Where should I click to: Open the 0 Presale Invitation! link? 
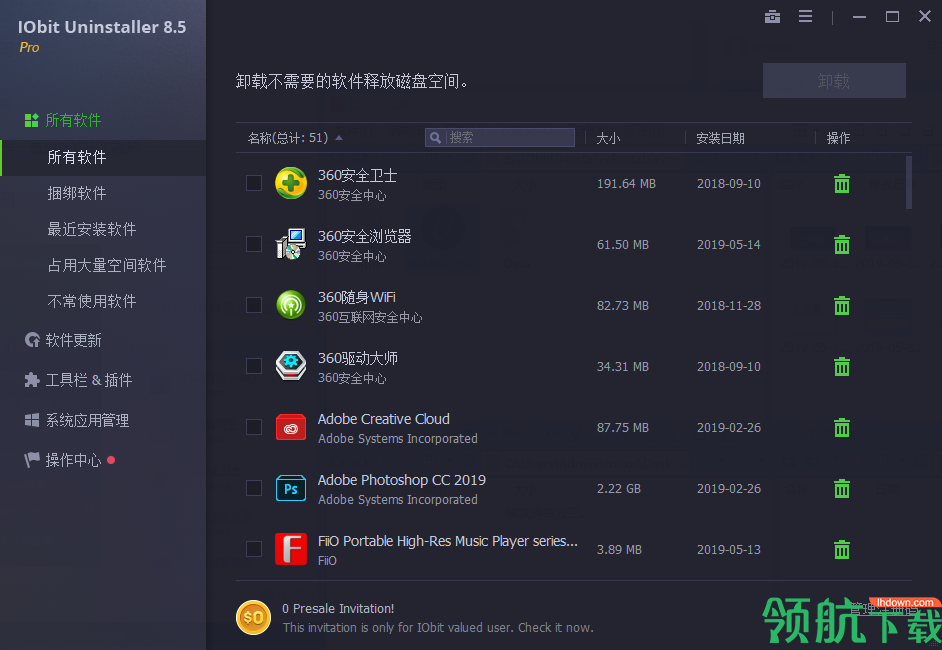click(x=338, y=609)
